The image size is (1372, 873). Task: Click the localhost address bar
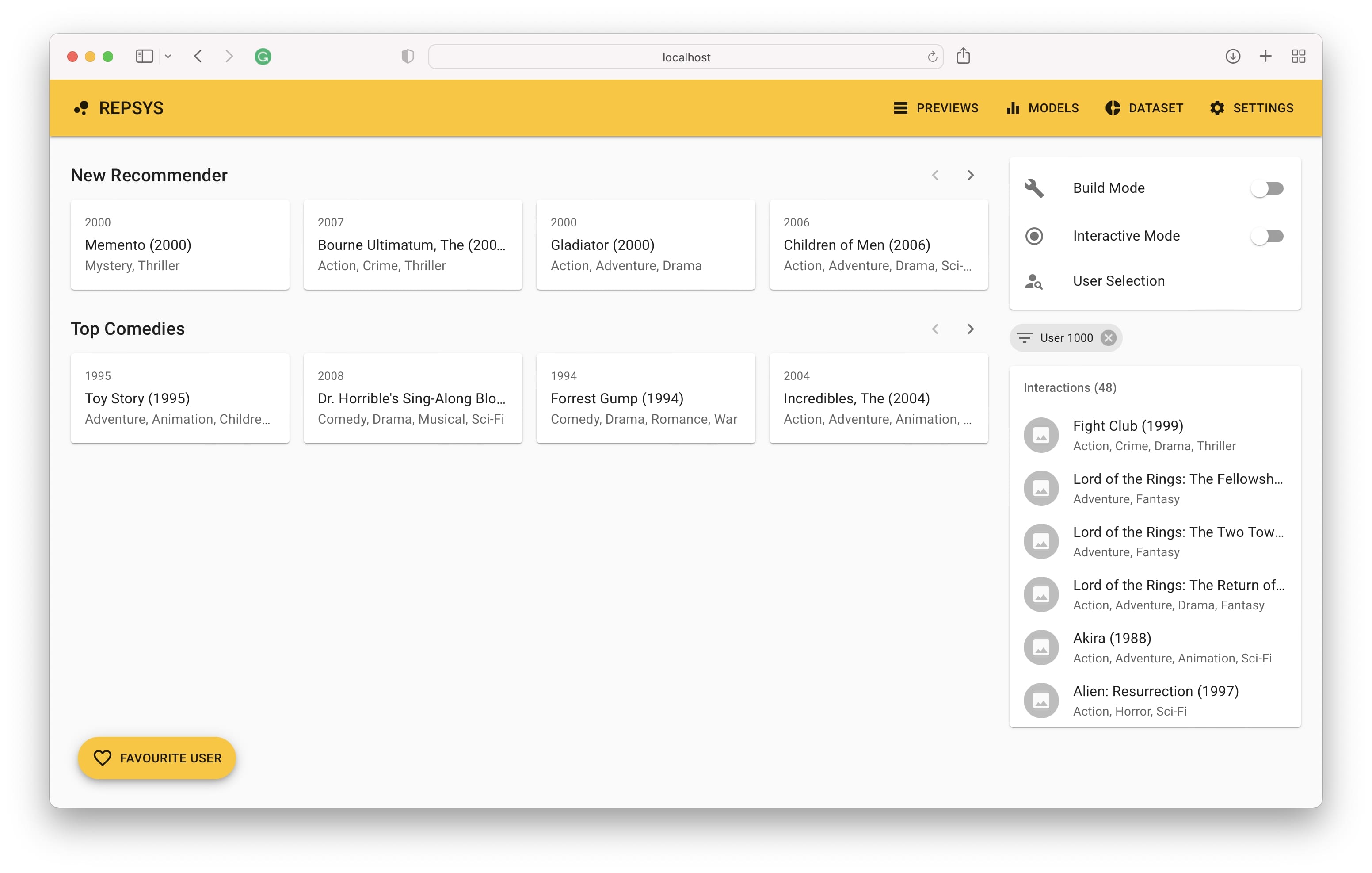686,57
